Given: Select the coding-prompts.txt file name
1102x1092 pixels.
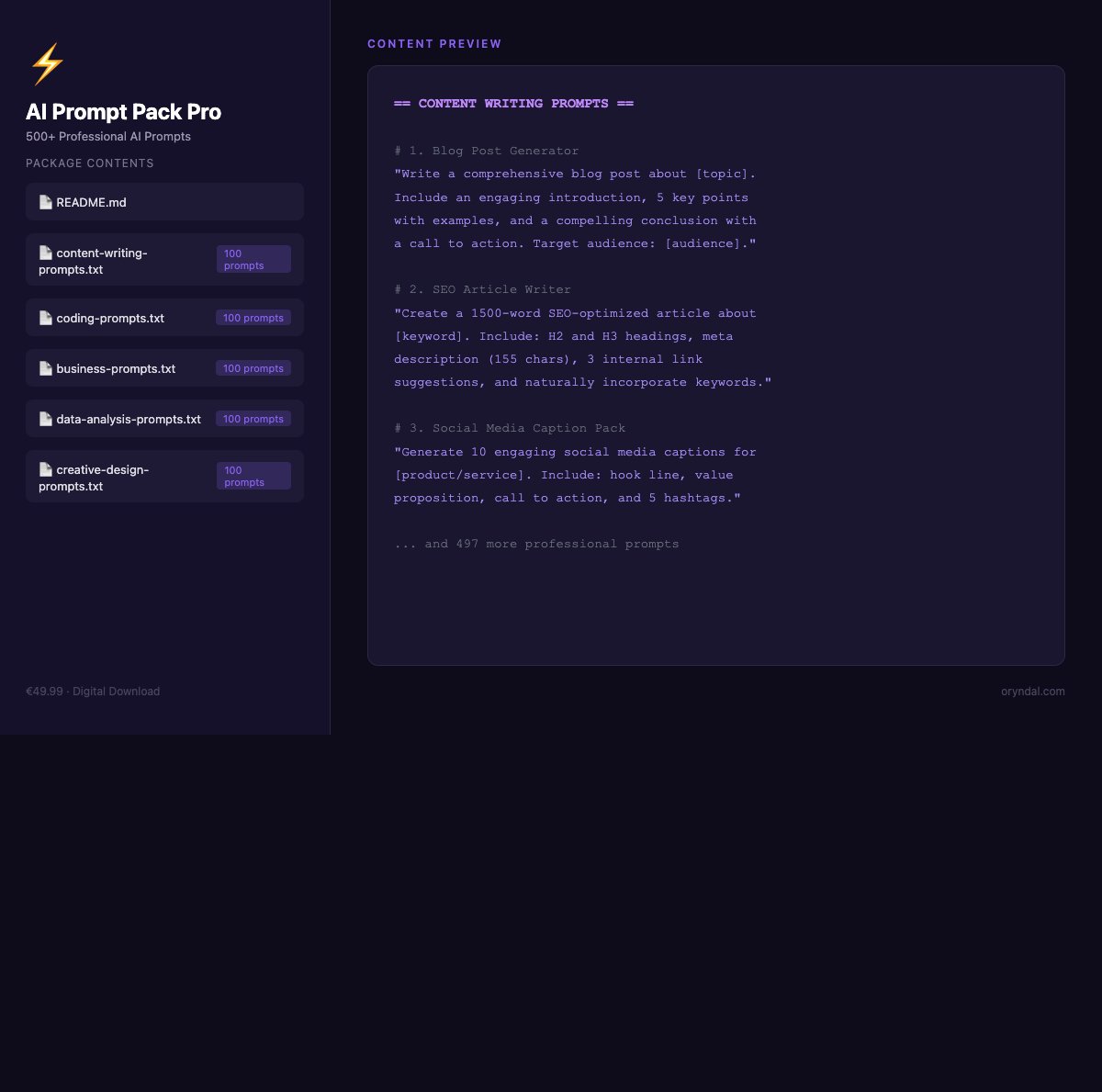Looking at the screenshot, I should click(x=110, y=318).
